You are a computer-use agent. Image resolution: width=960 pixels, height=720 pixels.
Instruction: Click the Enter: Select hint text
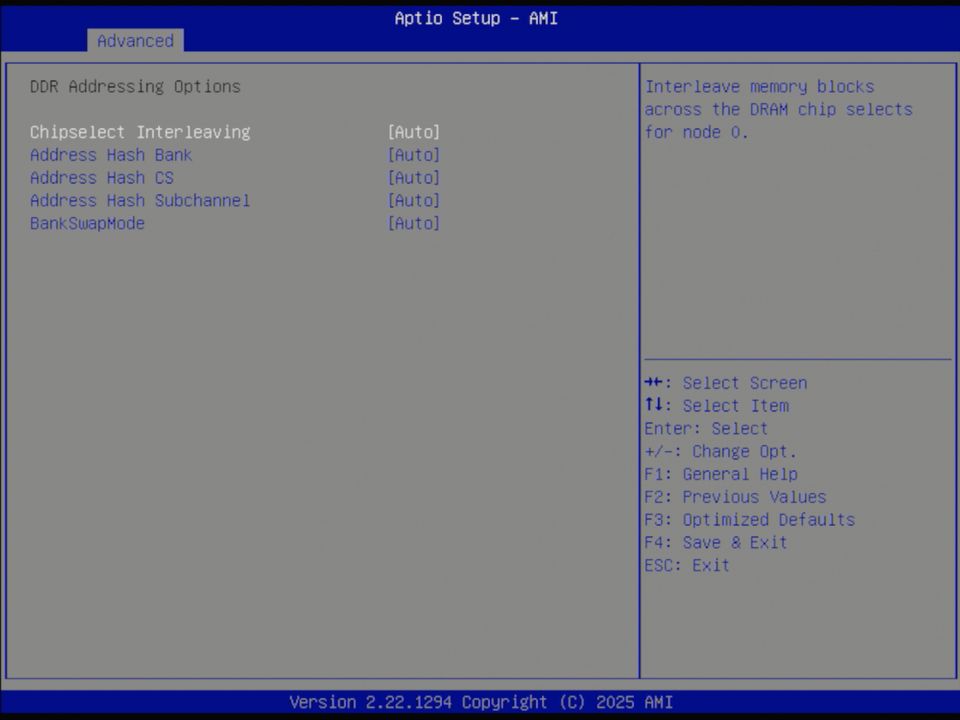click(x=706, y=428)
